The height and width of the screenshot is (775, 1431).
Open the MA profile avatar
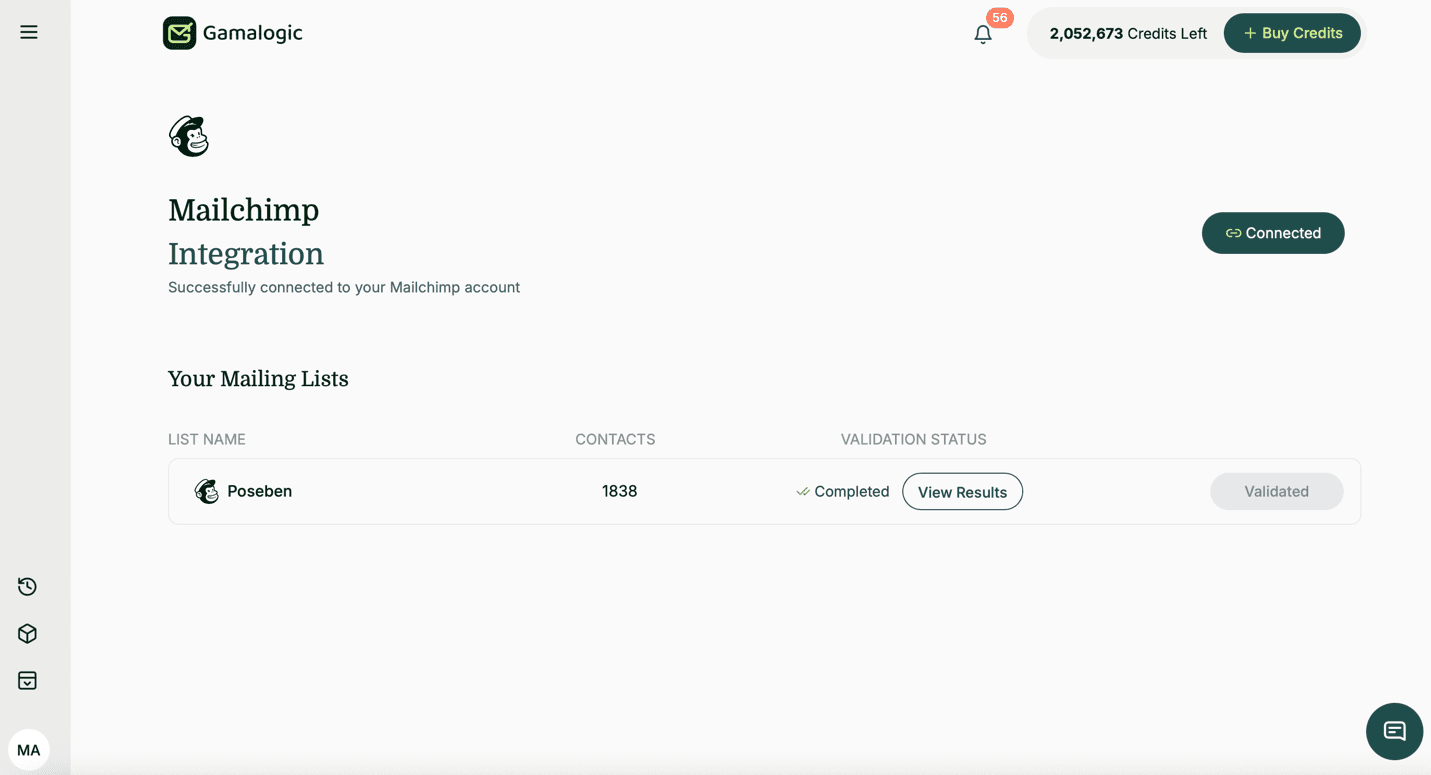[x=29, y=749]
